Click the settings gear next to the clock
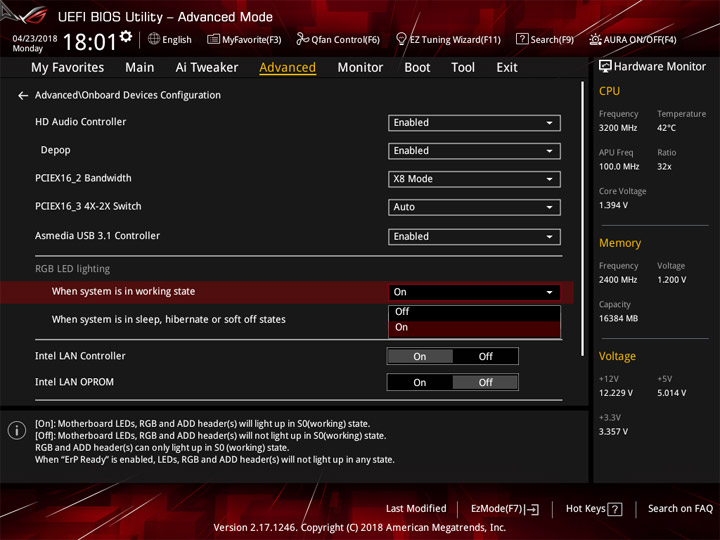Viewport: 720px width, 540px height. point(126,36)
